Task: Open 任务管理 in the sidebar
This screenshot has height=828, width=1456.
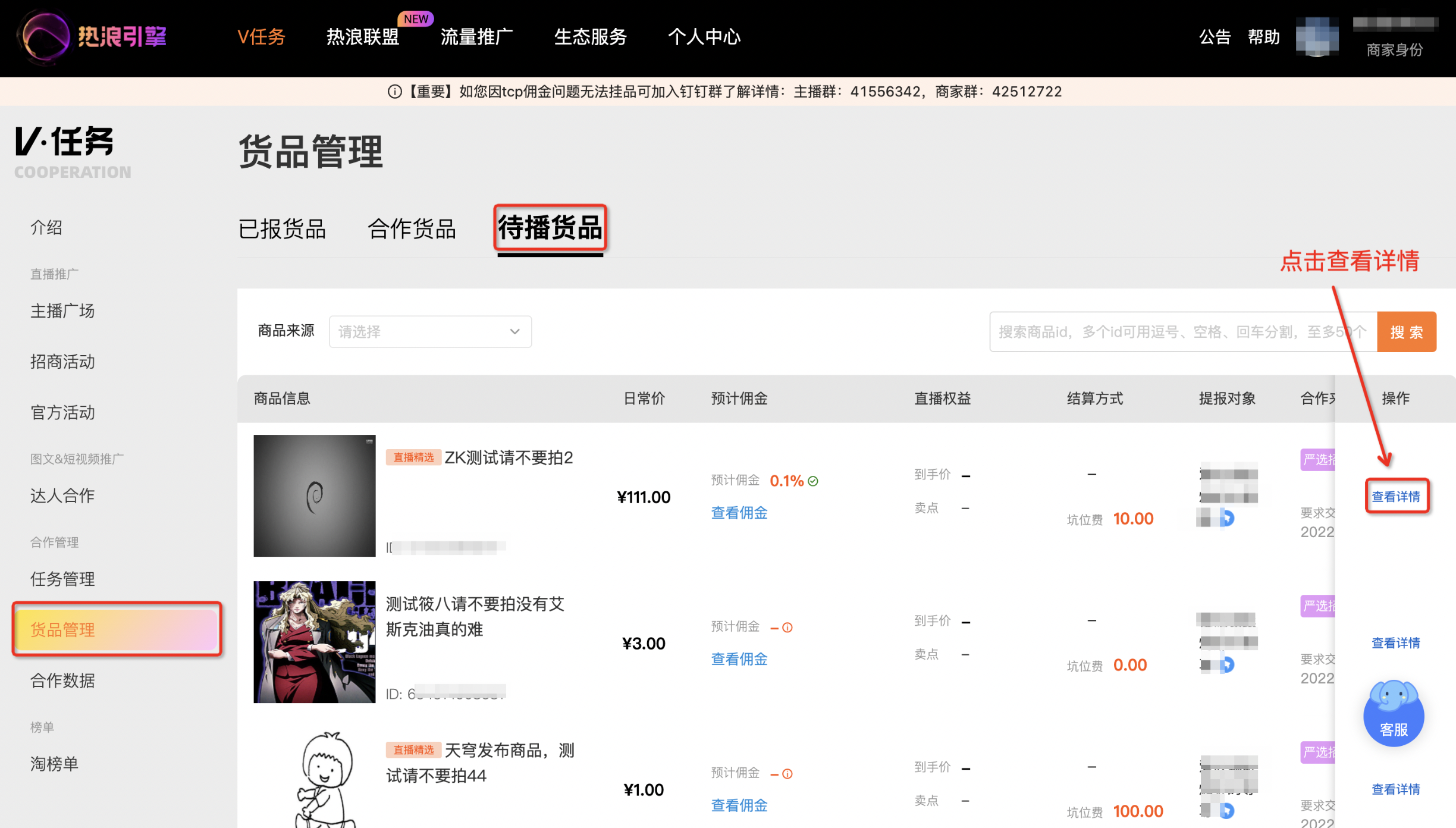Action: tap(62, 579)
